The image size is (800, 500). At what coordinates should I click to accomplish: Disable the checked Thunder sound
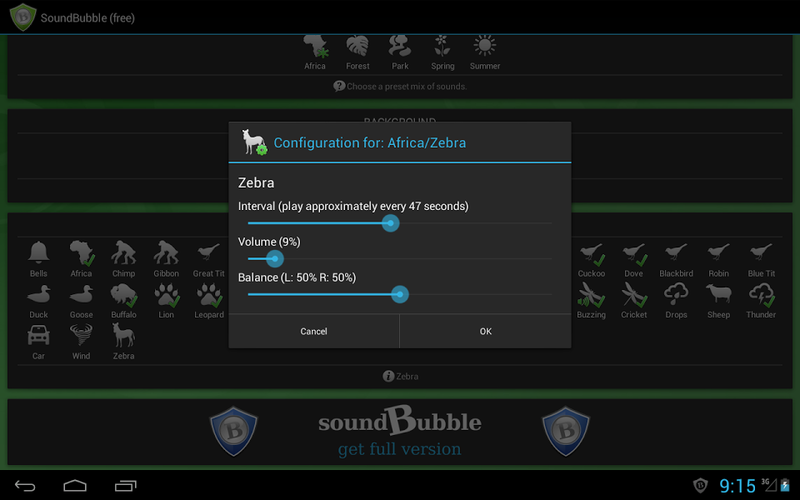[x=761, y=294]
